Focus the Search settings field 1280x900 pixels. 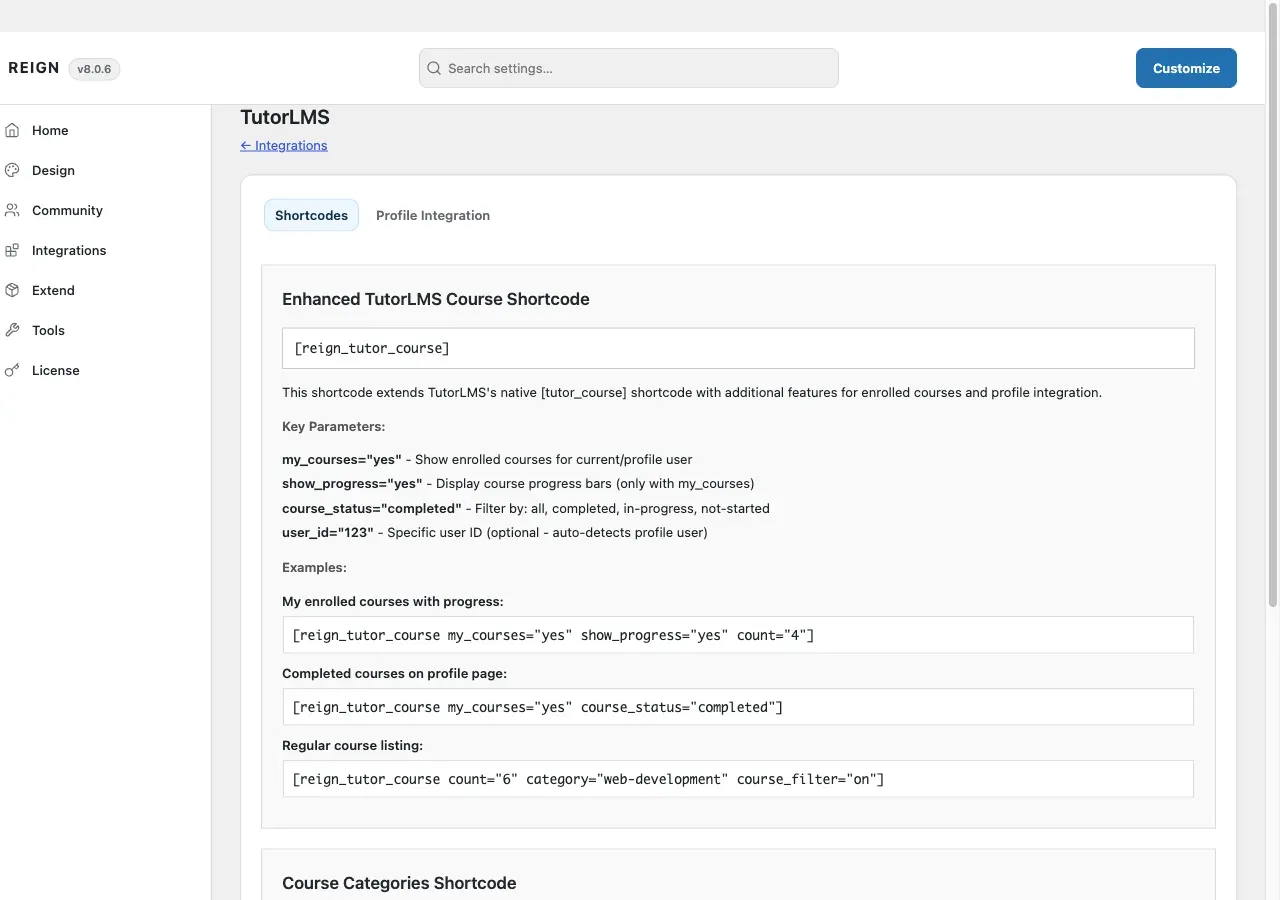click(x=629, y=68)
